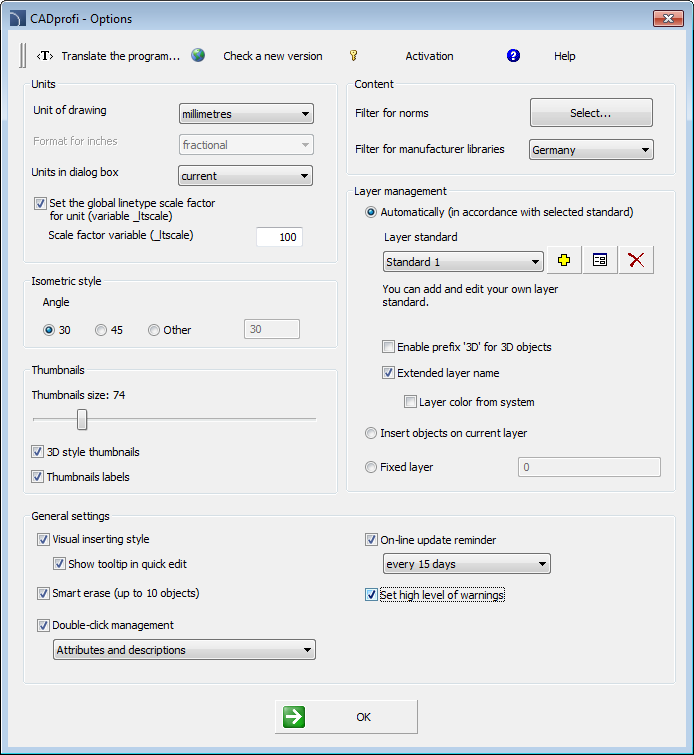Uncheck Extended layer name
Image resolution: width=694 pixels, height=755 pixels.
pyautogui.click(x=388, y=373)
